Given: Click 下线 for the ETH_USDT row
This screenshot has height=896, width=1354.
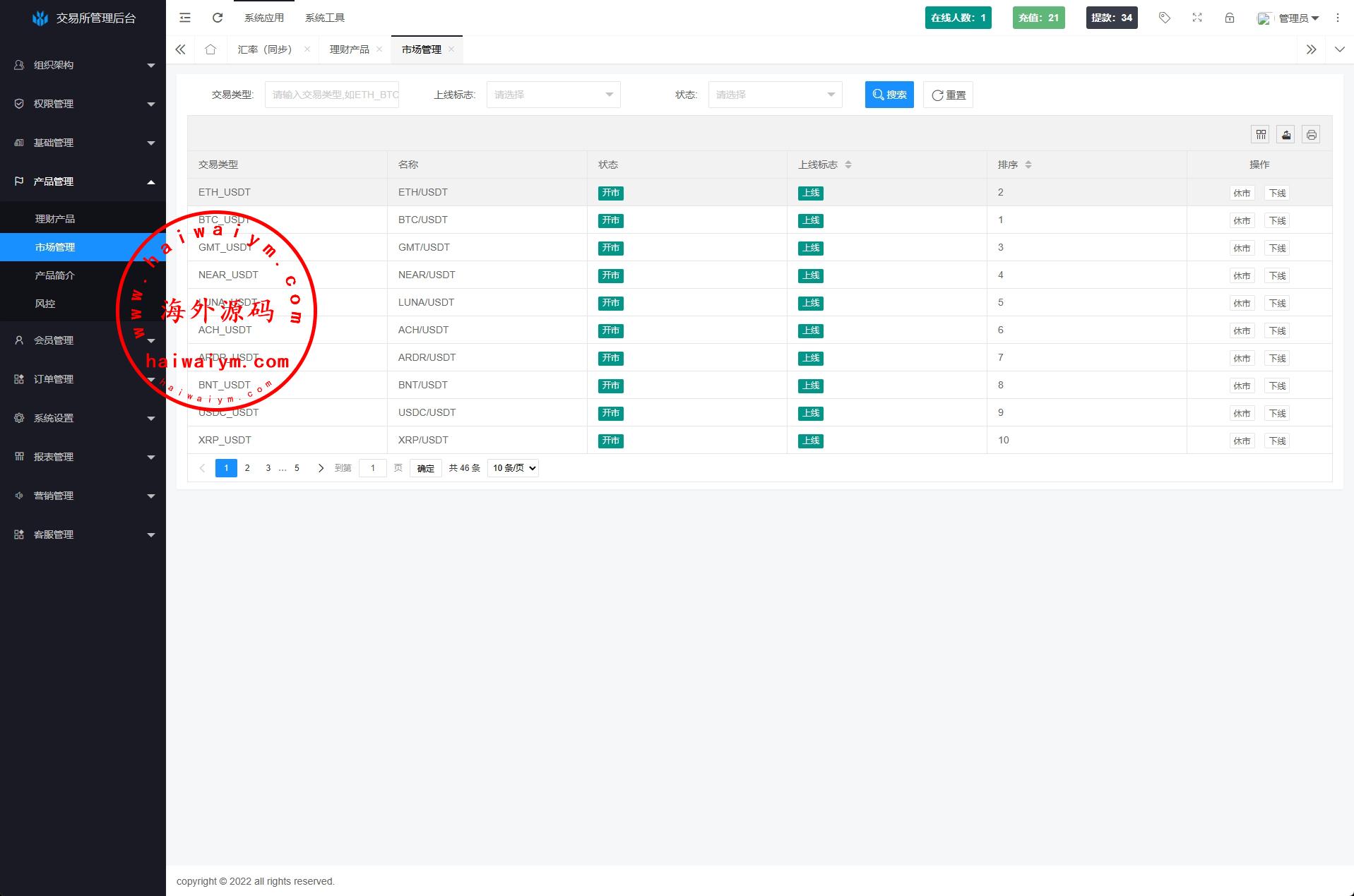Looking at the screenshot, I should point(1277,193).
